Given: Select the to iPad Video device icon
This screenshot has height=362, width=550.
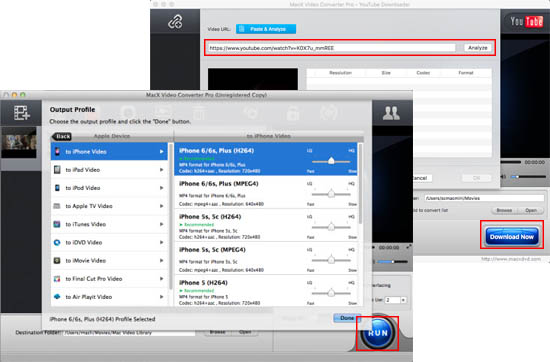Looking at the screenshot, I should pyautogui.click(x=57, y=170).
